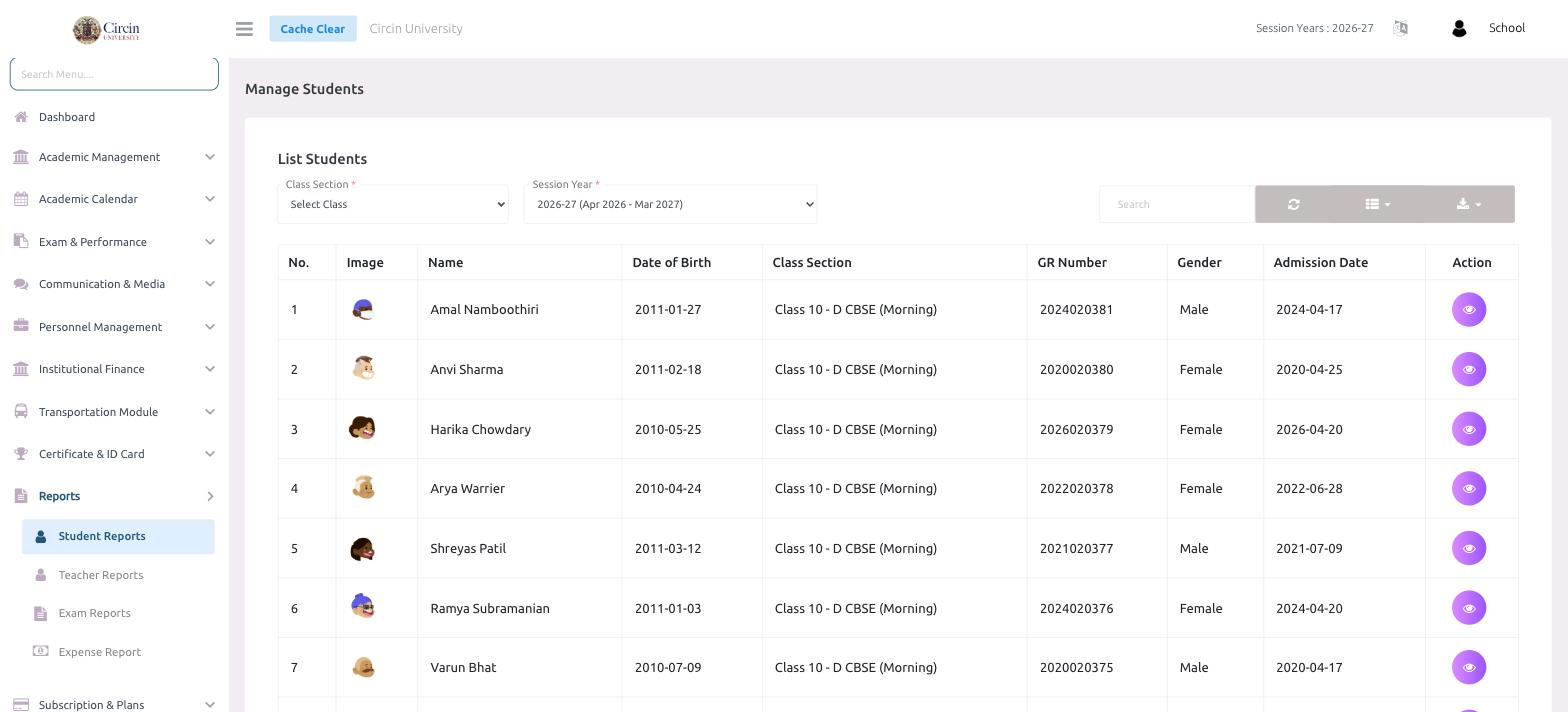Click GR Number 2024020381 cell

click(1096, 309)
